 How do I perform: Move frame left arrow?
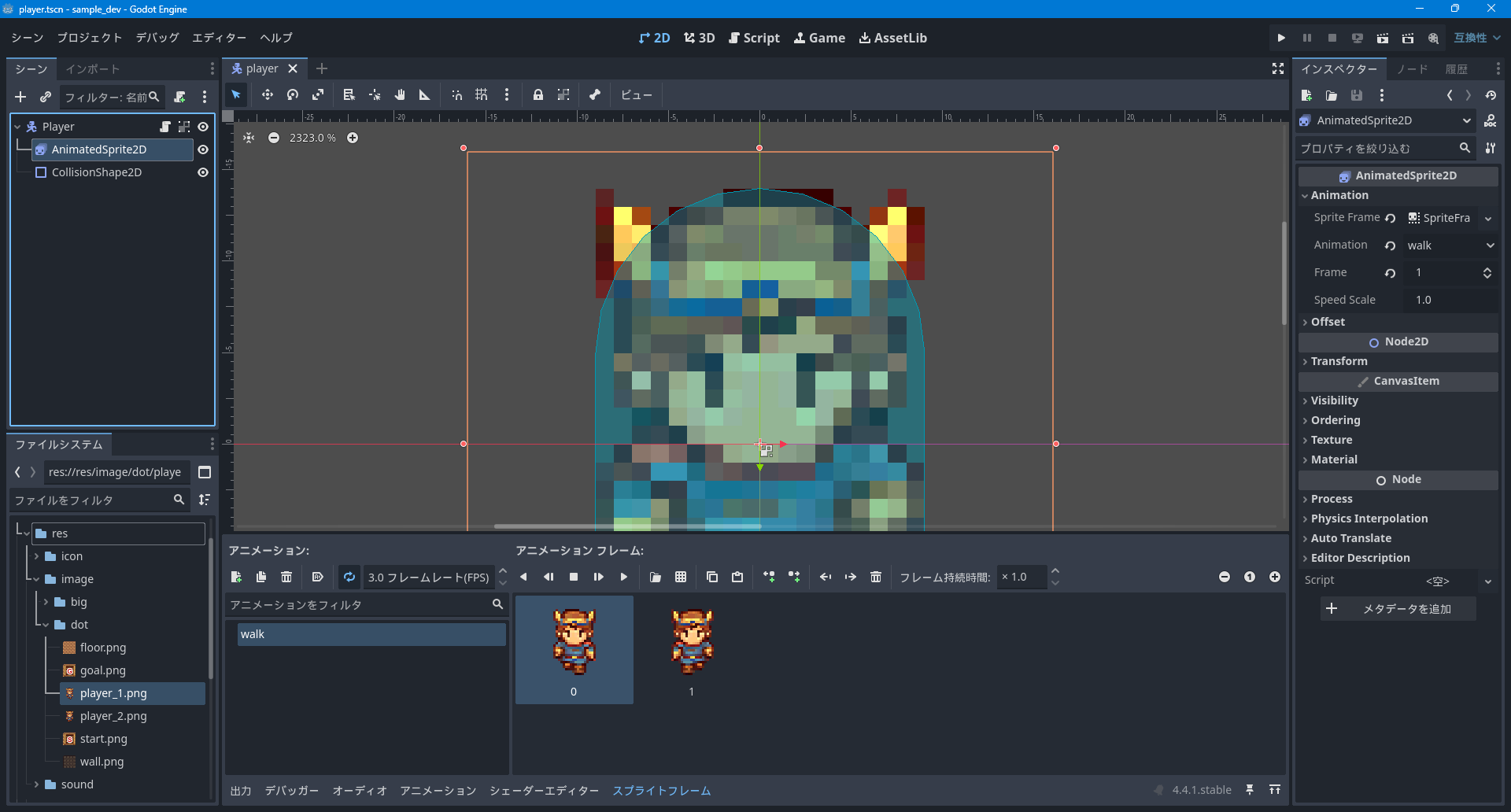pos(826,577)
